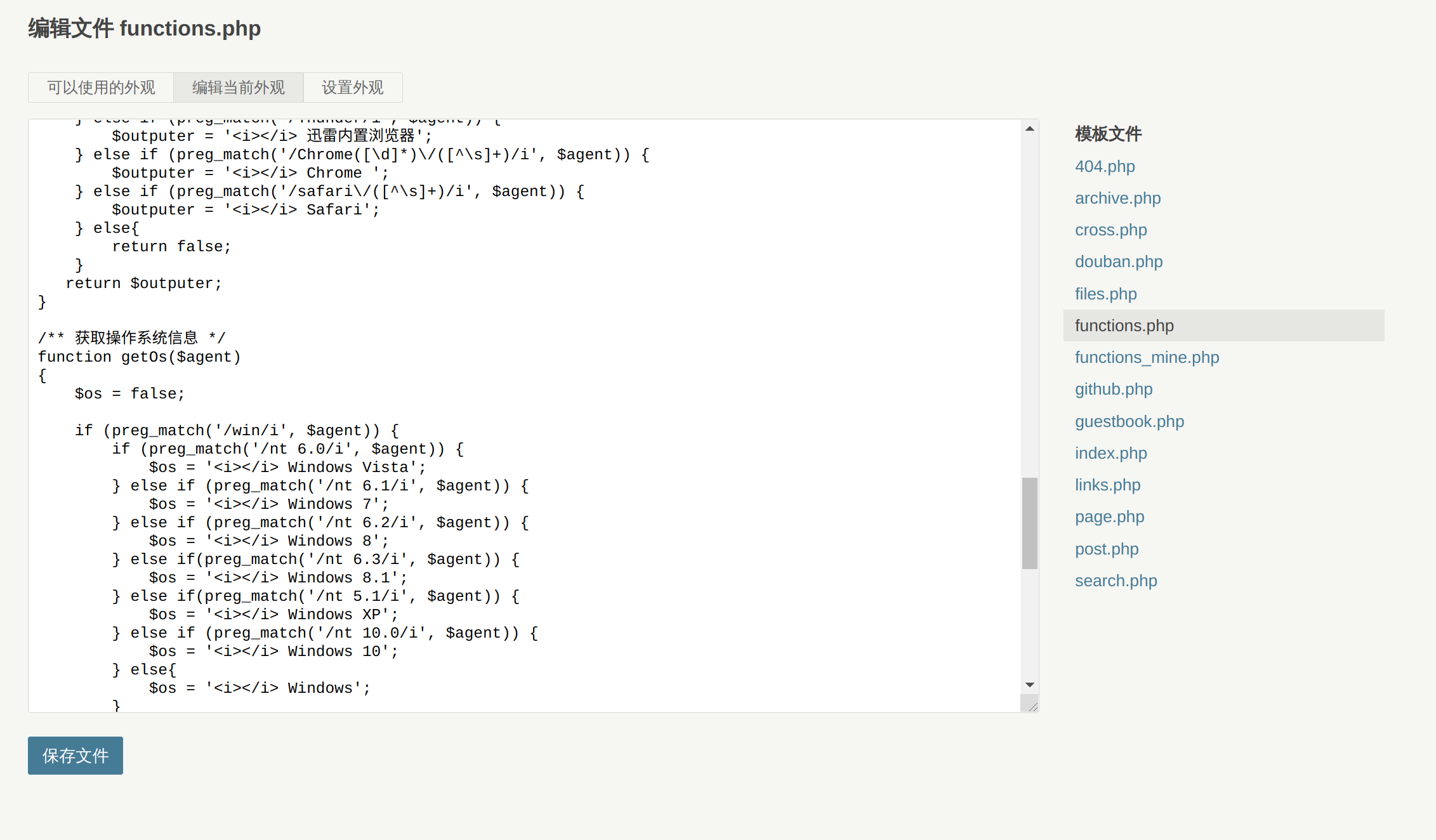Screen dimensions: 1436x840
Task: Switch to 编辑当前外观 tab
Action: 239,88
